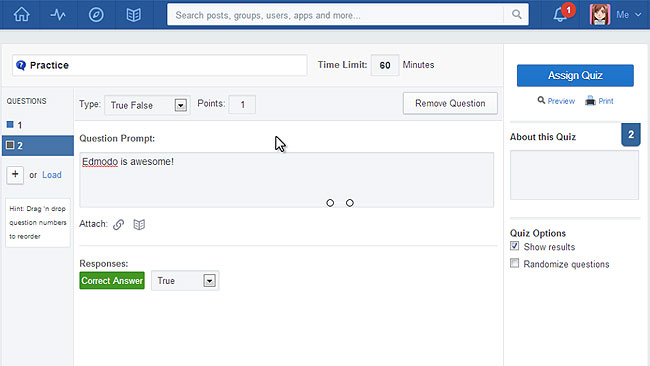This screenshot has width=650, height=366.
Task: Click the Preview magnifier icon
Action: point(541,100)
